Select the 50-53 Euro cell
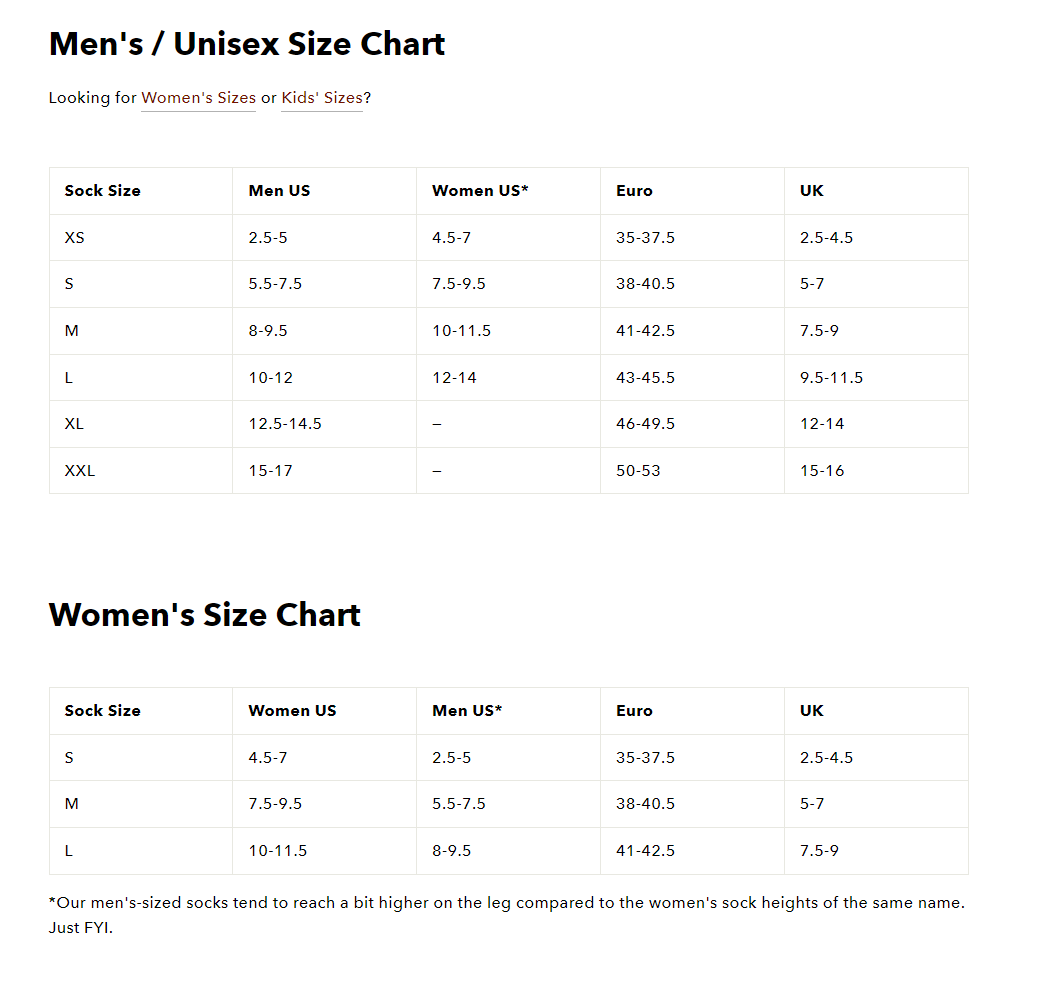Image resolution: width=1059 pixels, height=988 pixels. [x=638, y=470]
